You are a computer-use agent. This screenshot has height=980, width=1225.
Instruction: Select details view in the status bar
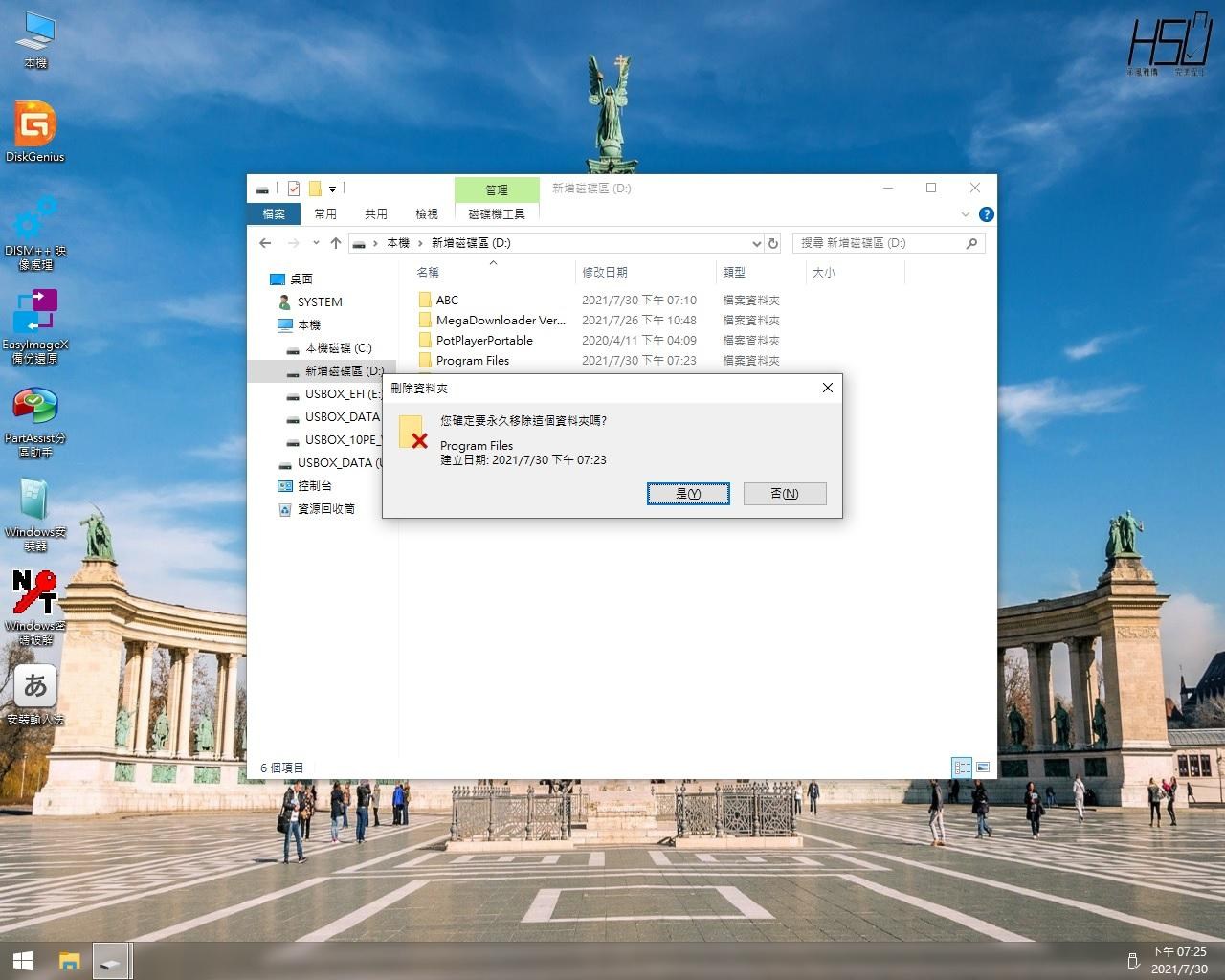click(x=962, y=767)
